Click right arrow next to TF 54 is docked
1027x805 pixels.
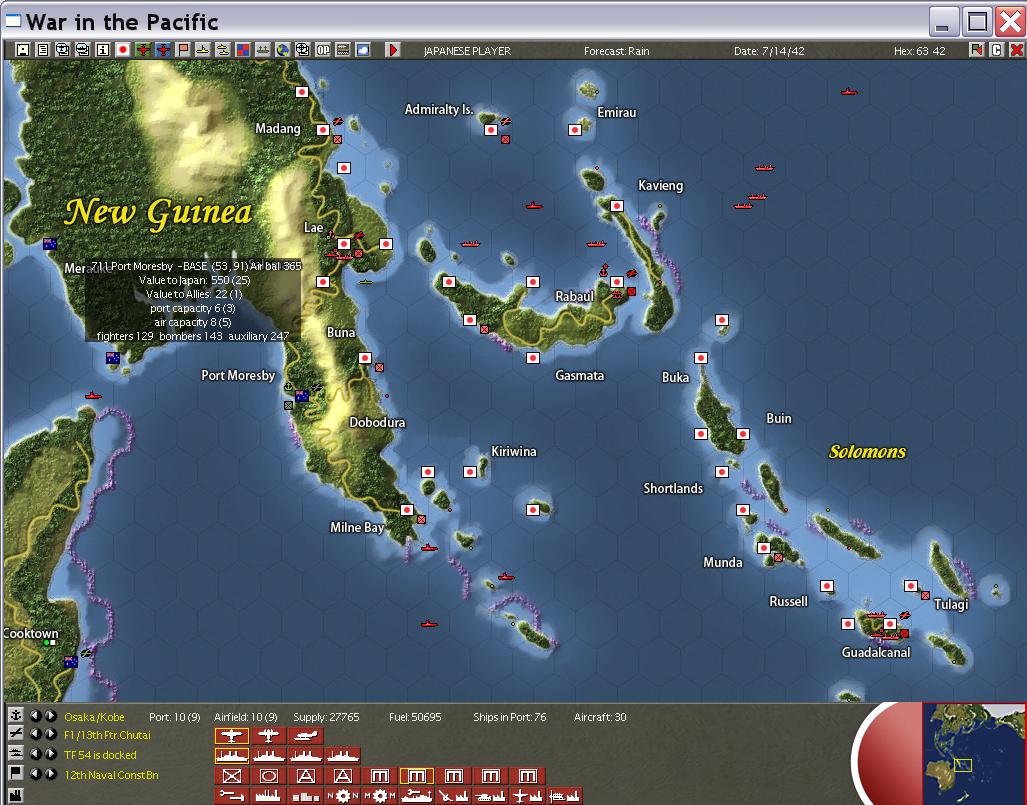tap(50, 754)
